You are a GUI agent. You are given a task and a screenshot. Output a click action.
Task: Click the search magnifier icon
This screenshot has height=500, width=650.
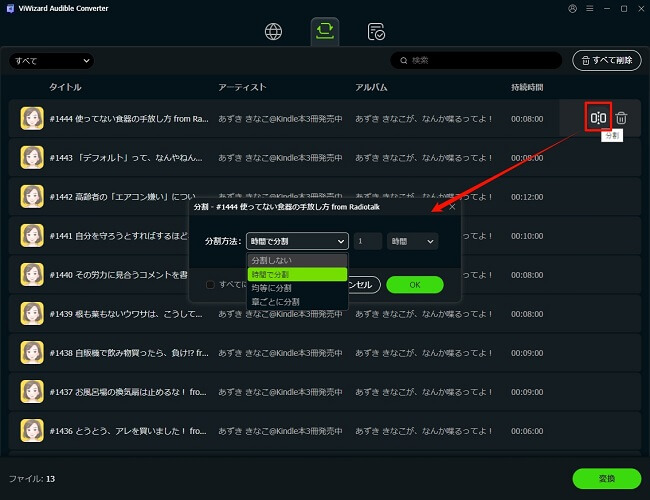click(x=403, y=61)
